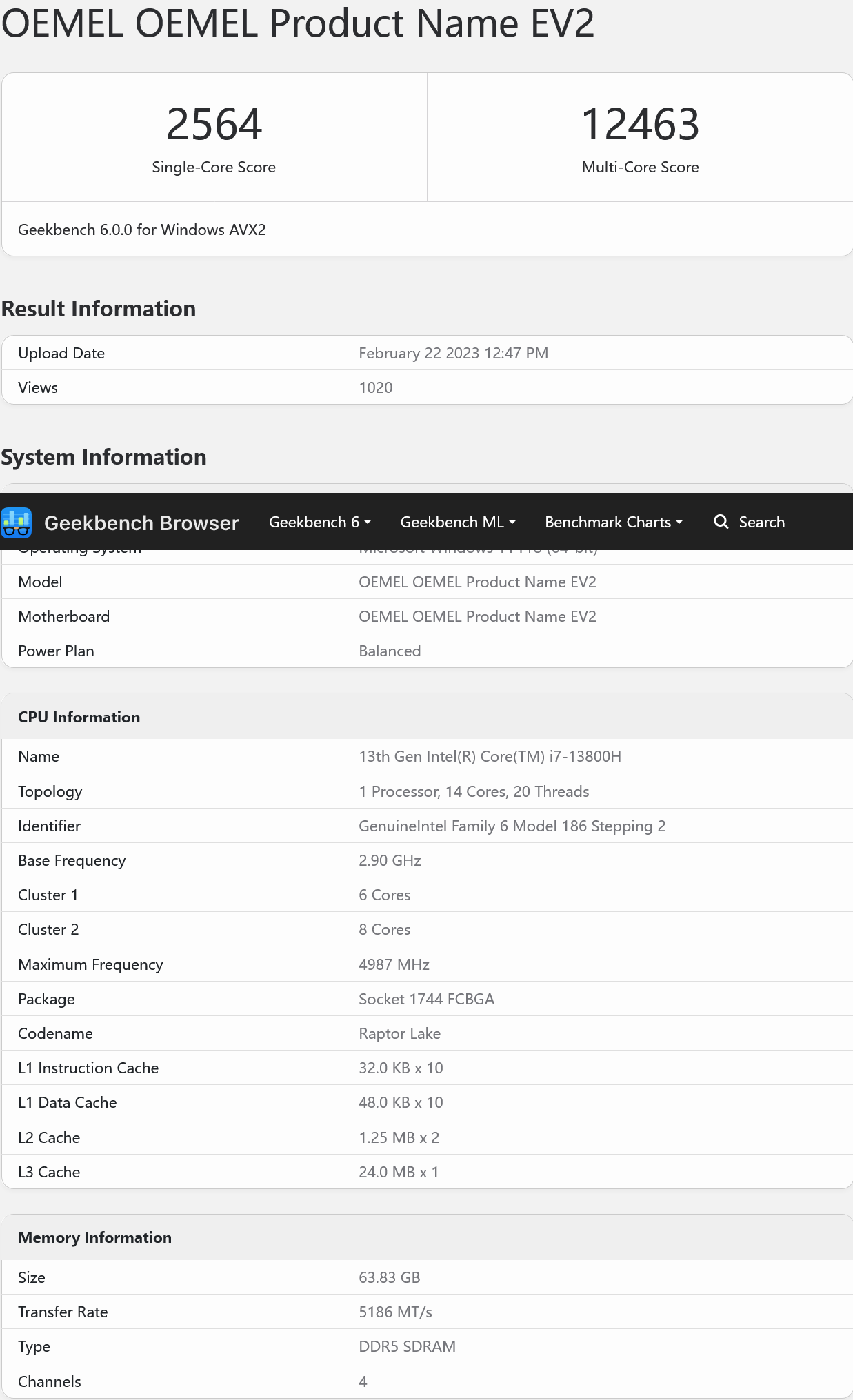The height and width of the screenshot is (1400, 853).
Task: Click the L3 Cache value 24.0 MB x 1
Action: [399, 1172]
